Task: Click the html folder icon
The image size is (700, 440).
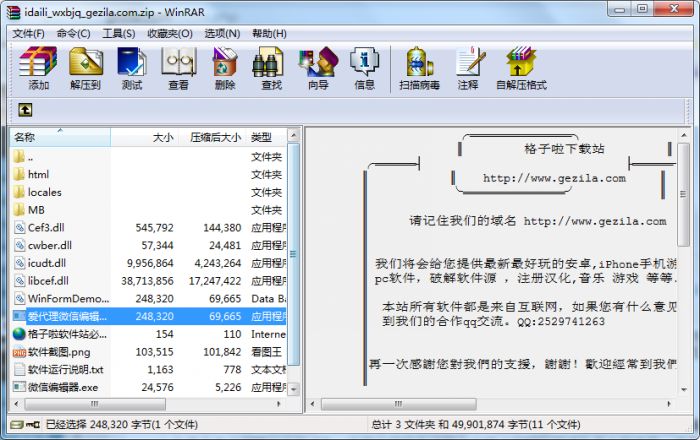Action: tap(19, 174)
